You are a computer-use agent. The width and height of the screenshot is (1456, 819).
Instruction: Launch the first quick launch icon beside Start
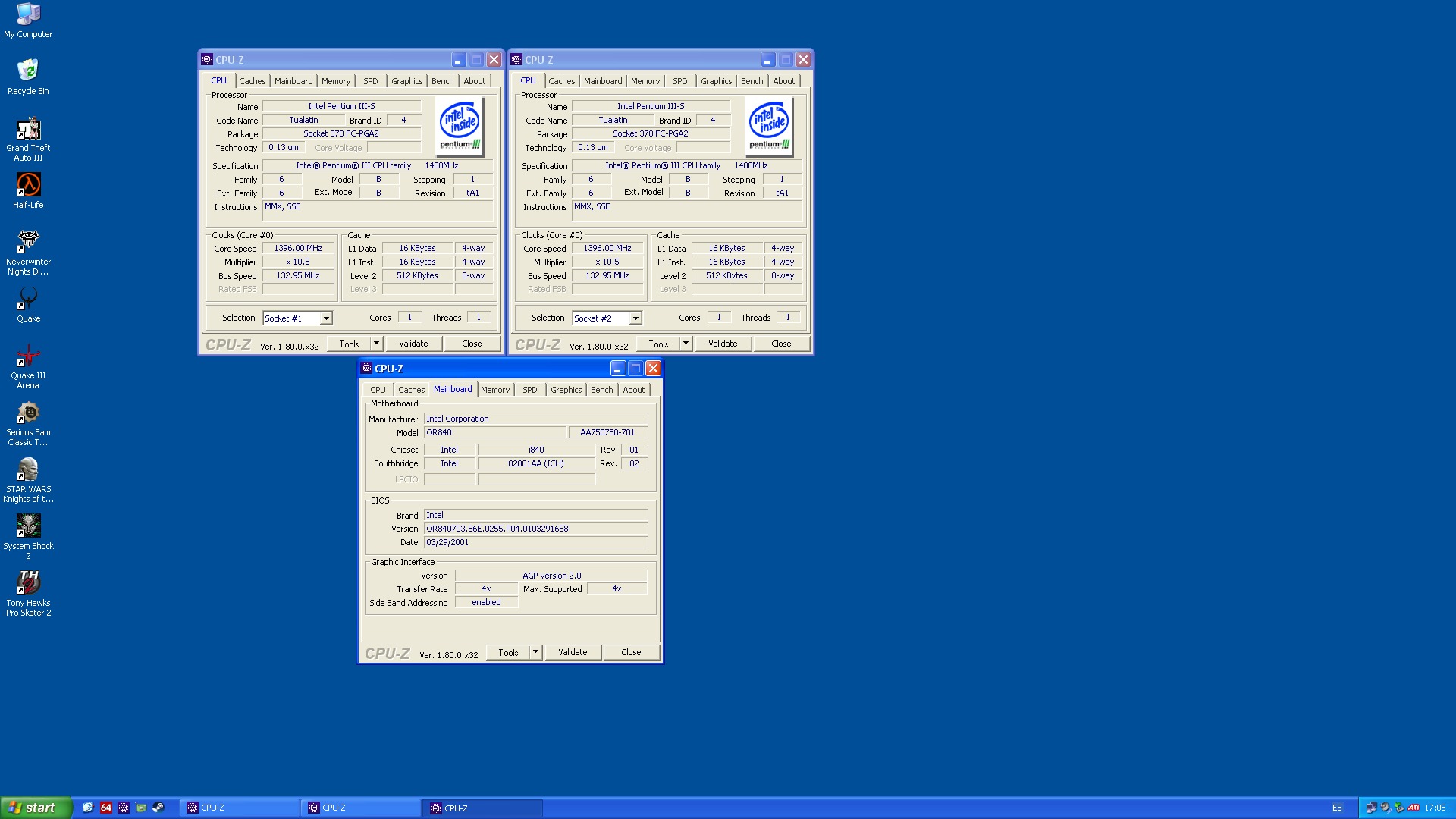(88, 808)
